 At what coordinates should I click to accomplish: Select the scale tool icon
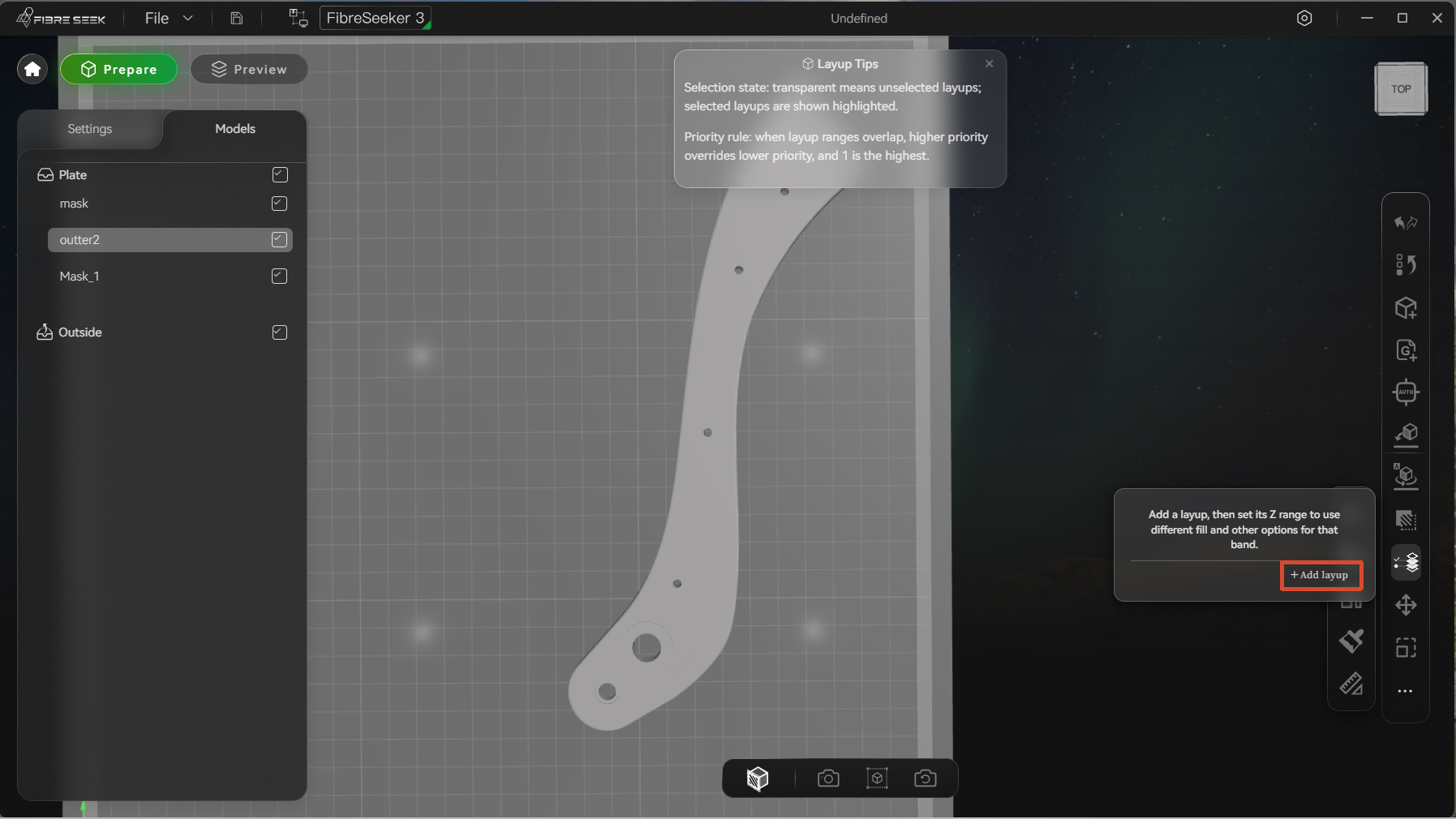click(x=1406, y=647)
